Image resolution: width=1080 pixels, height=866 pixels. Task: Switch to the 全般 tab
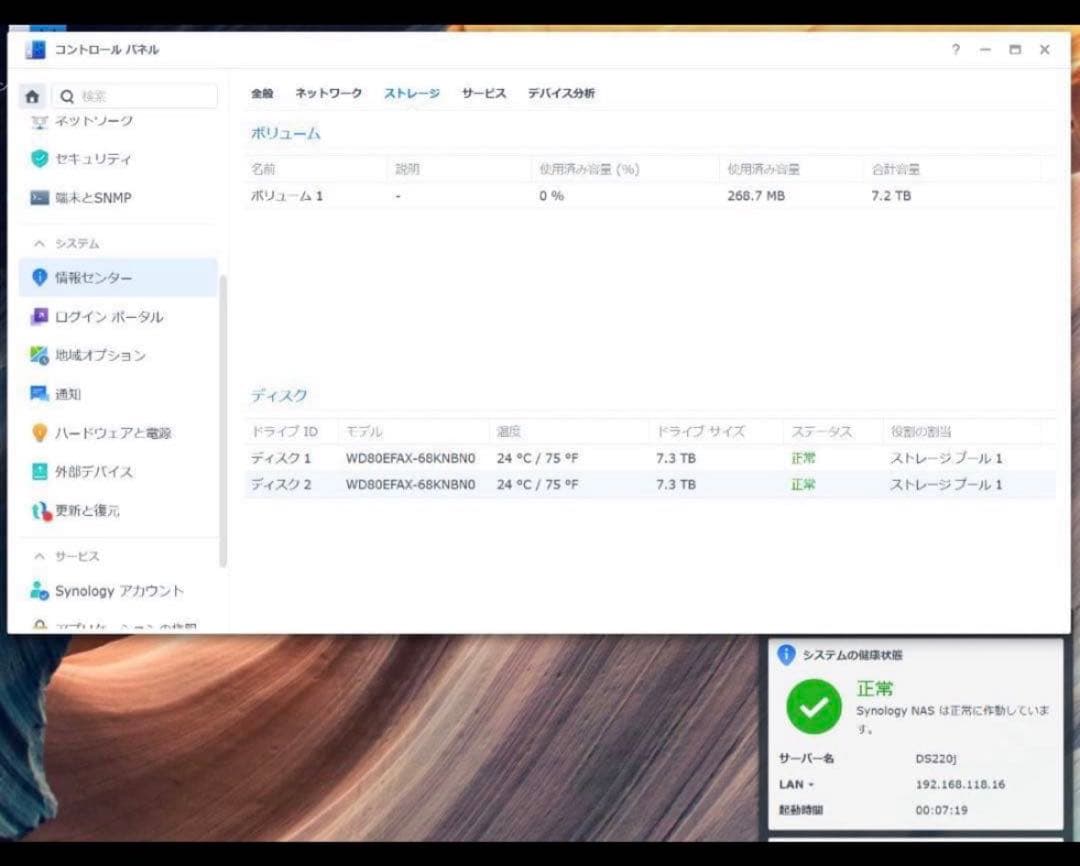[262, 93]
